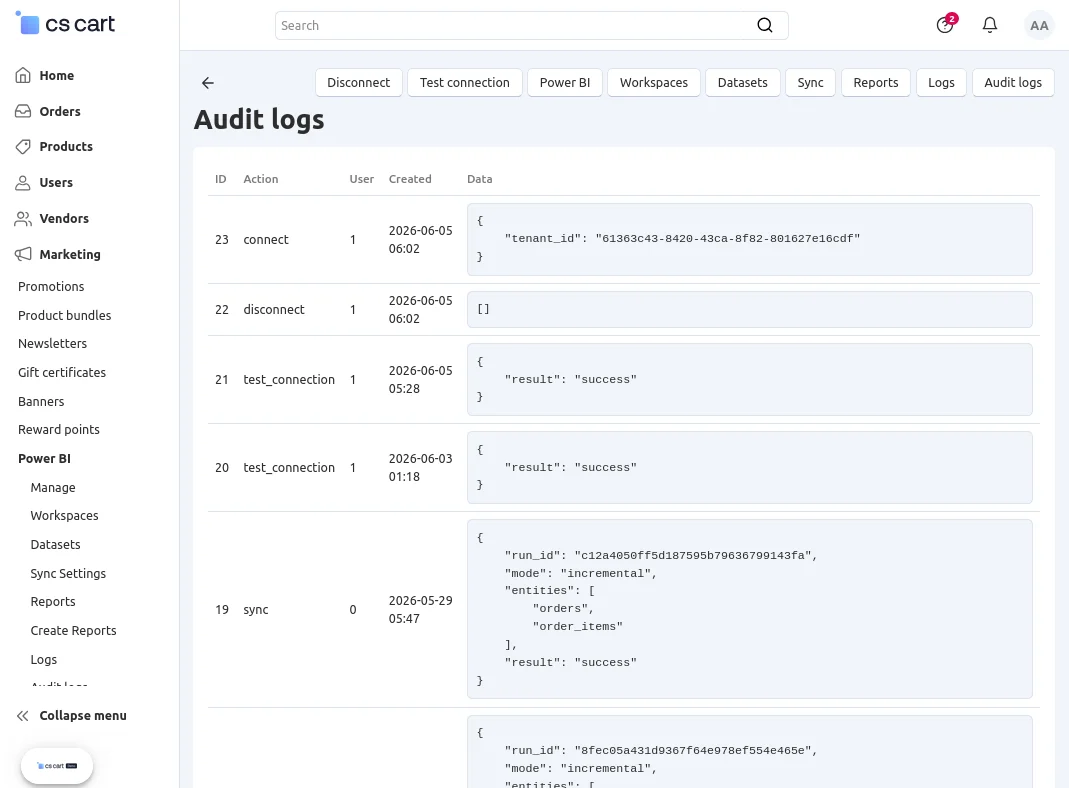Open Promotions submenu item
Image resolution: width=1069 pixels, height=788 pixels.
(x=51, y=286)
